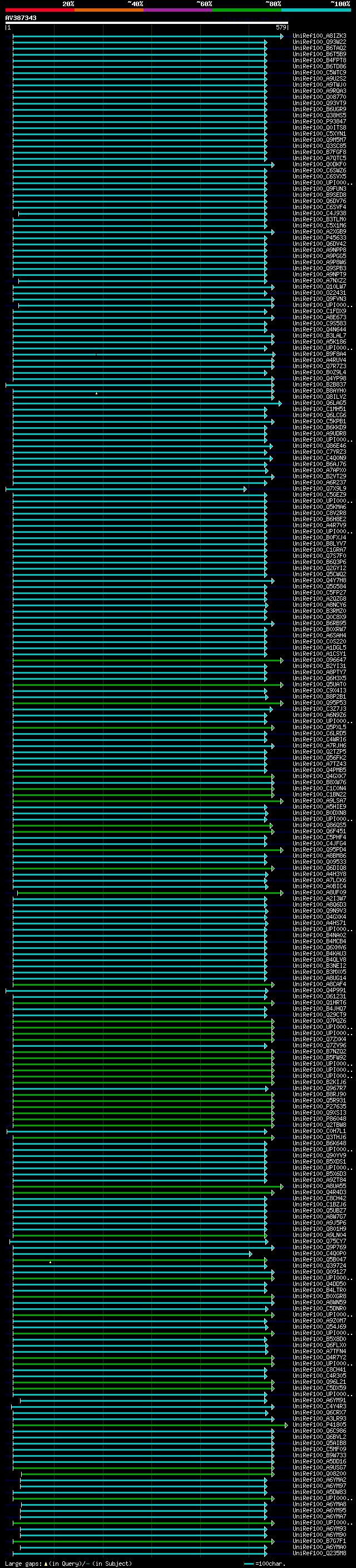
Task: Open hit UniRef100_A8IZK3
Action: pos(319,37)
